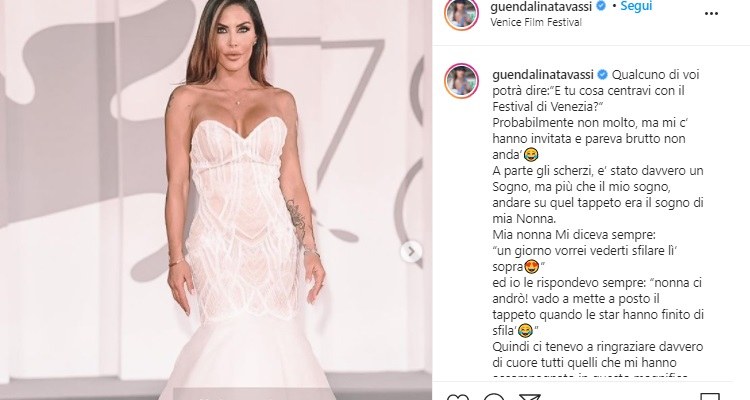This screenshot has height=400, width=750.
Task: Advance to the next carousel photo
Action: [x=411, y=252]
